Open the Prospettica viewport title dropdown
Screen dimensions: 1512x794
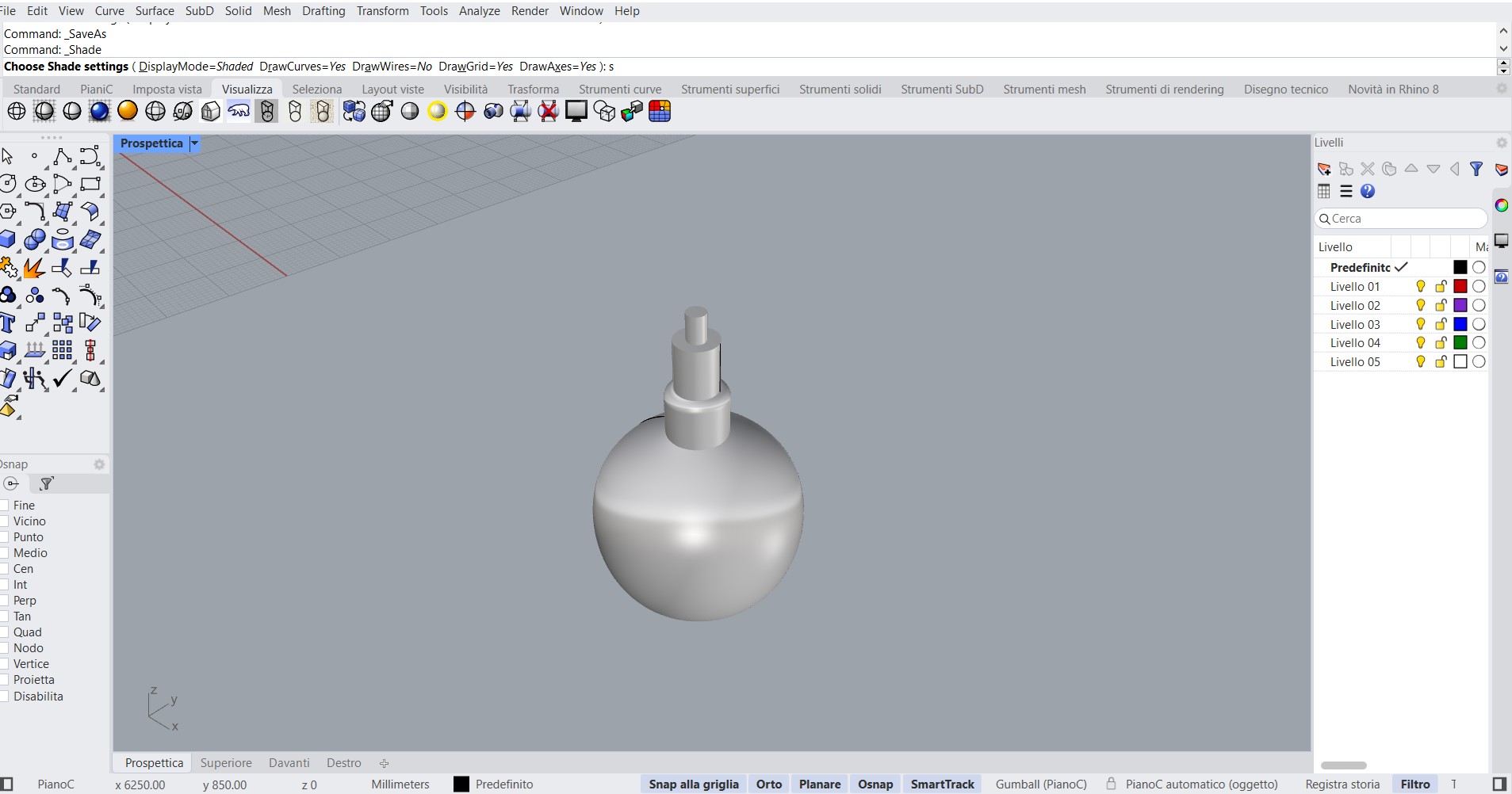click(194, 143)
